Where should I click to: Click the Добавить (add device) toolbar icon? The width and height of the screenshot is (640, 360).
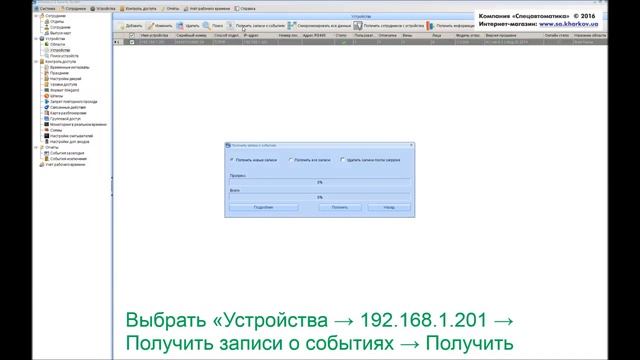pyautogui.click(x=122, y=26)
